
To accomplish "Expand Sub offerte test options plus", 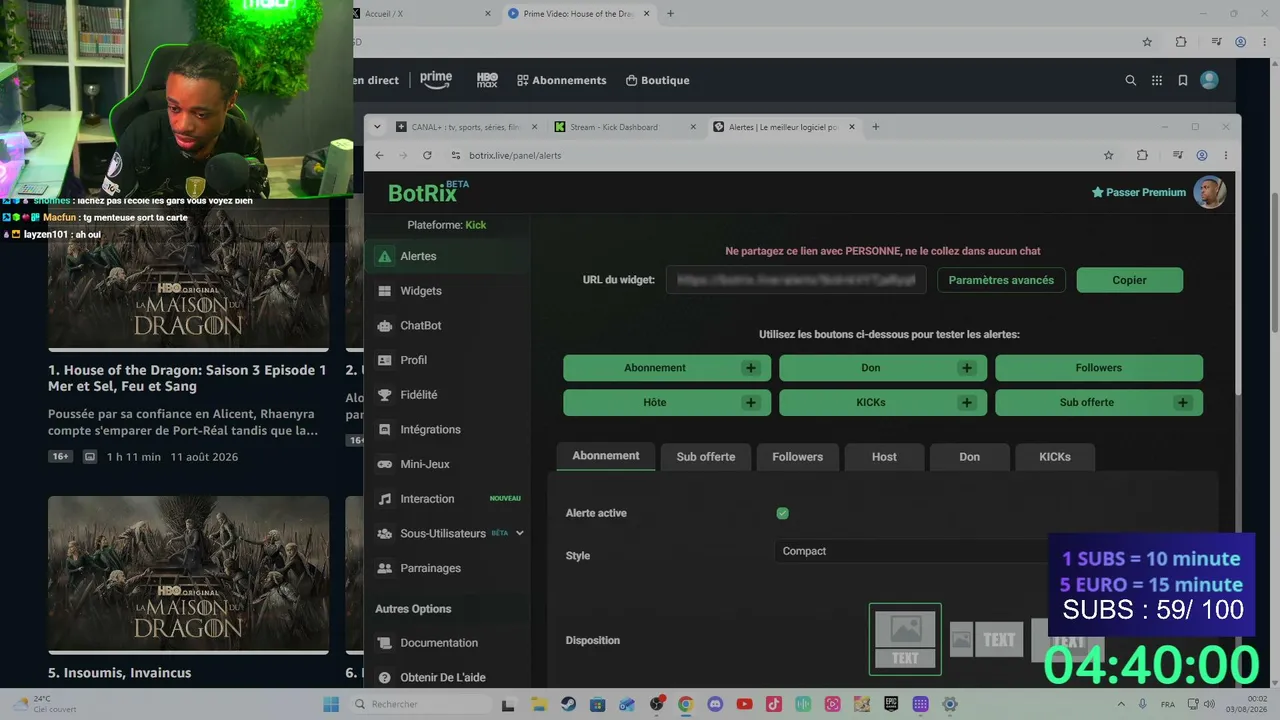I will (x=1183, y=402).
